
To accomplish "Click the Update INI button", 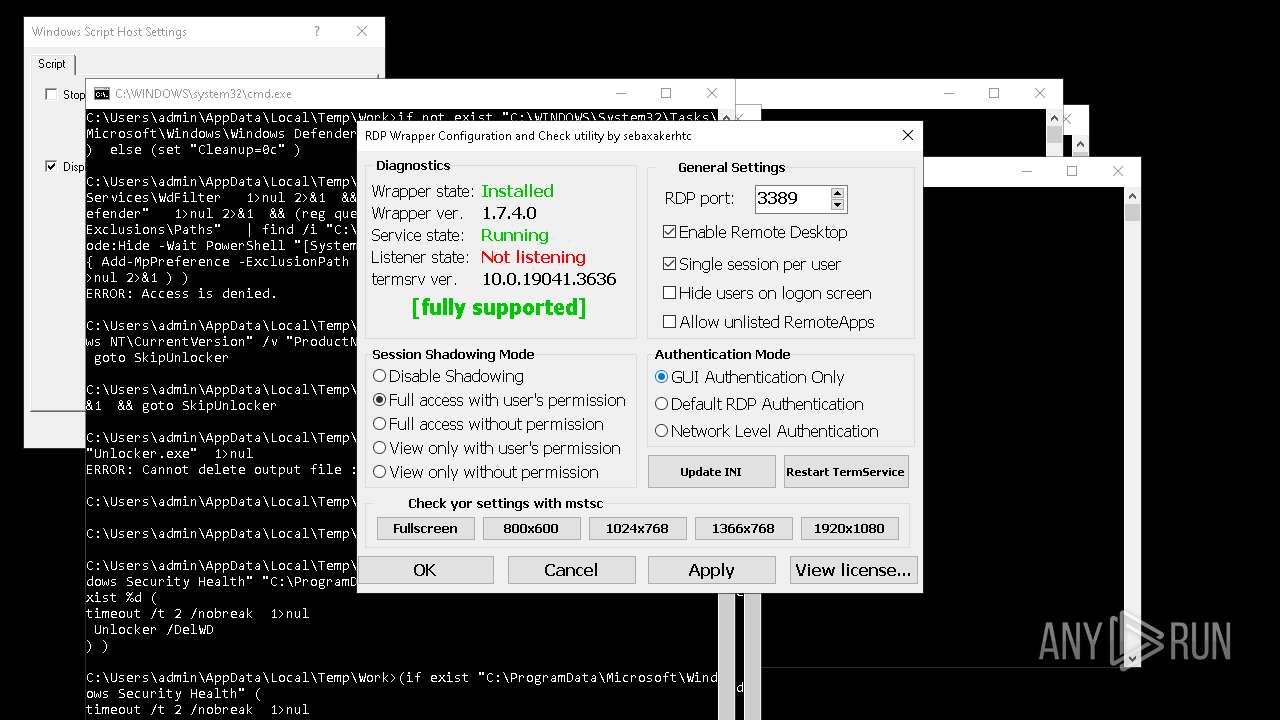I will point(711,472).
